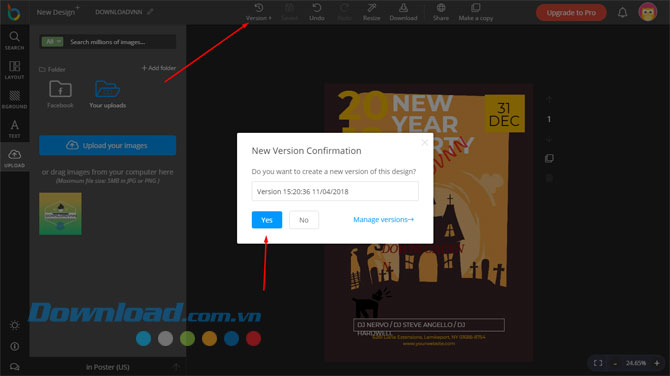The width and height of the screenshot is (670, 376).
Task: Edit the DOWNLOADVNN design name pencil icon
Action: [150, 12]
